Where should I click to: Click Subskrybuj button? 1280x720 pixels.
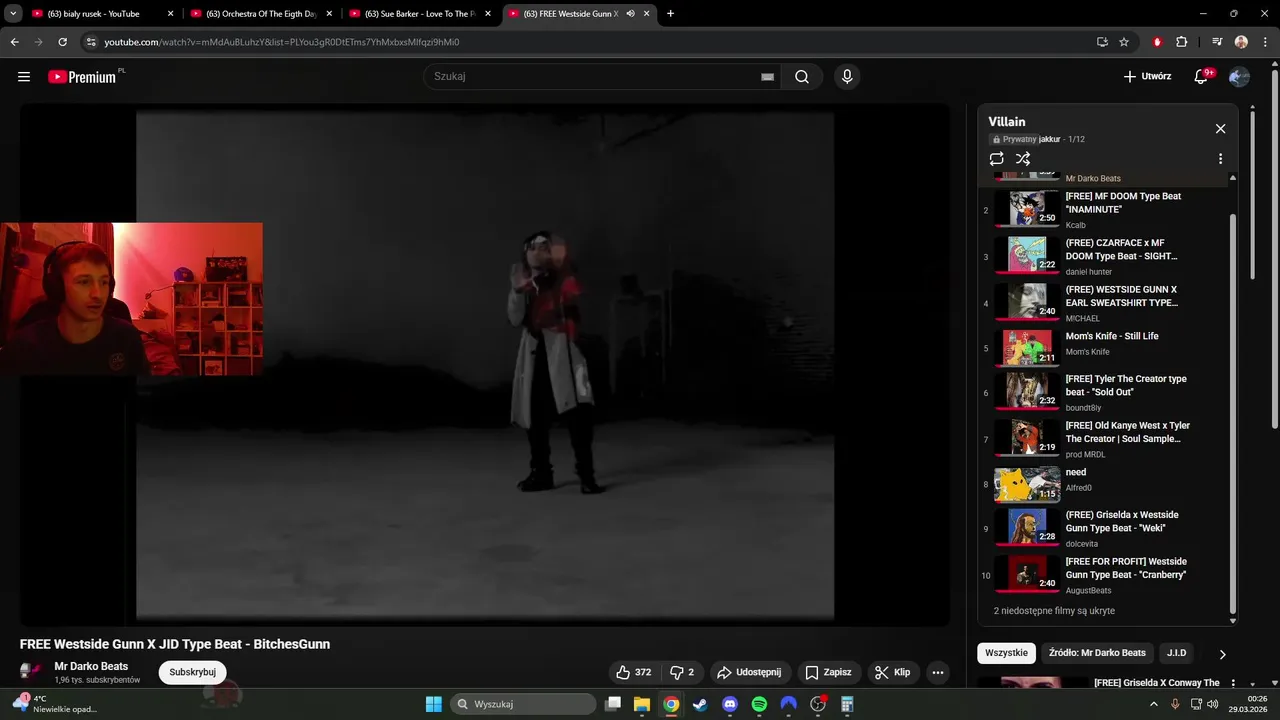192,672
